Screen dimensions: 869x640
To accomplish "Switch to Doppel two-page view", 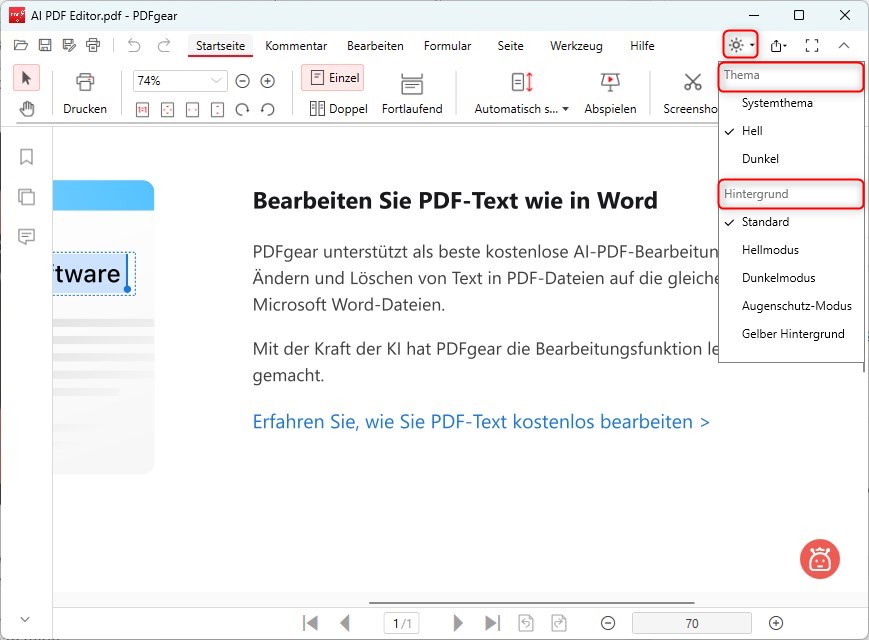I will coord(339,109).
